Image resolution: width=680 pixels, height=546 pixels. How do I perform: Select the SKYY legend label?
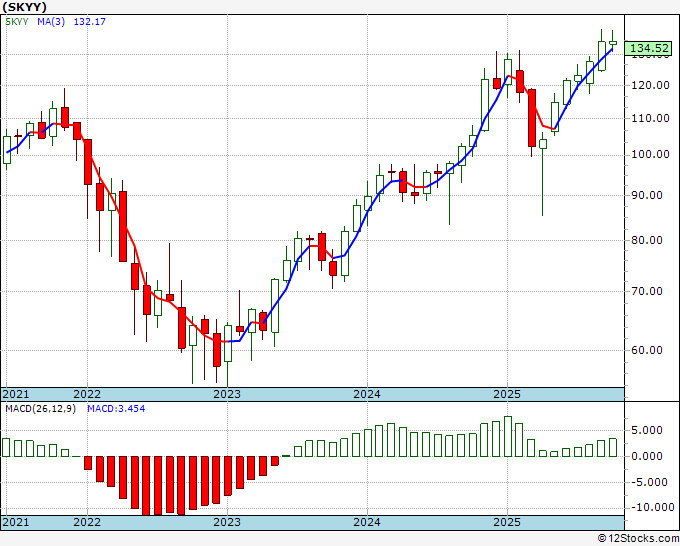(17, 22)
